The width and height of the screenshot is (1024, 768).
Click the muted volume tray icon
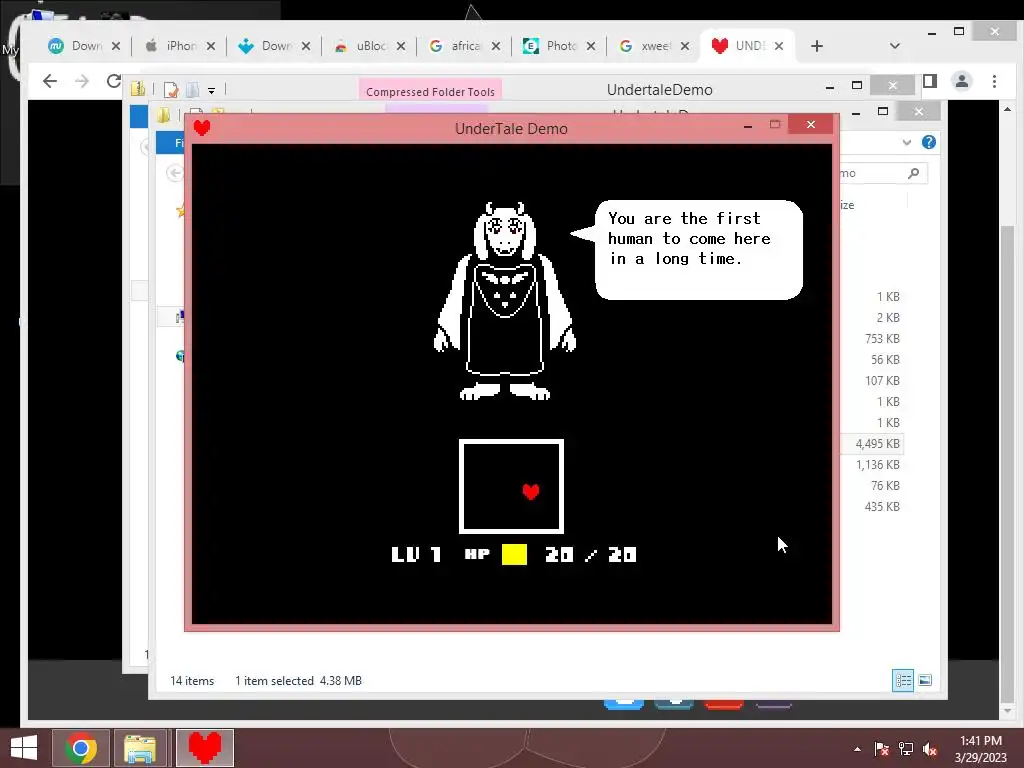click(930, 749)
